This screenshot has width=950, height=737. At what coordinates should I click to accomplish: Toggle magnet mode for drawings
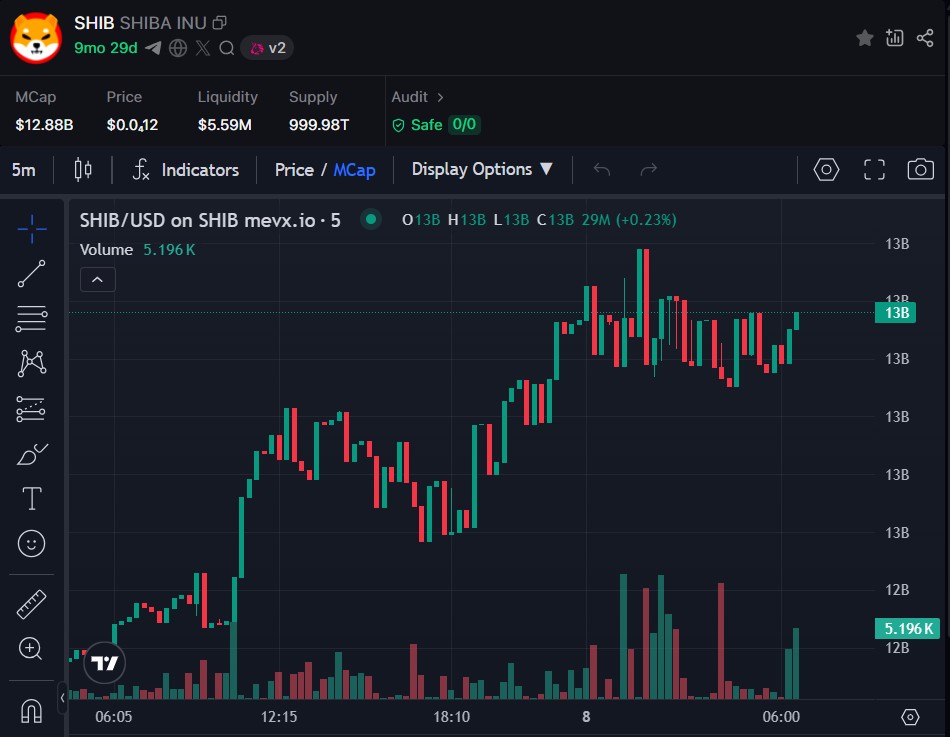click(32, 710)
